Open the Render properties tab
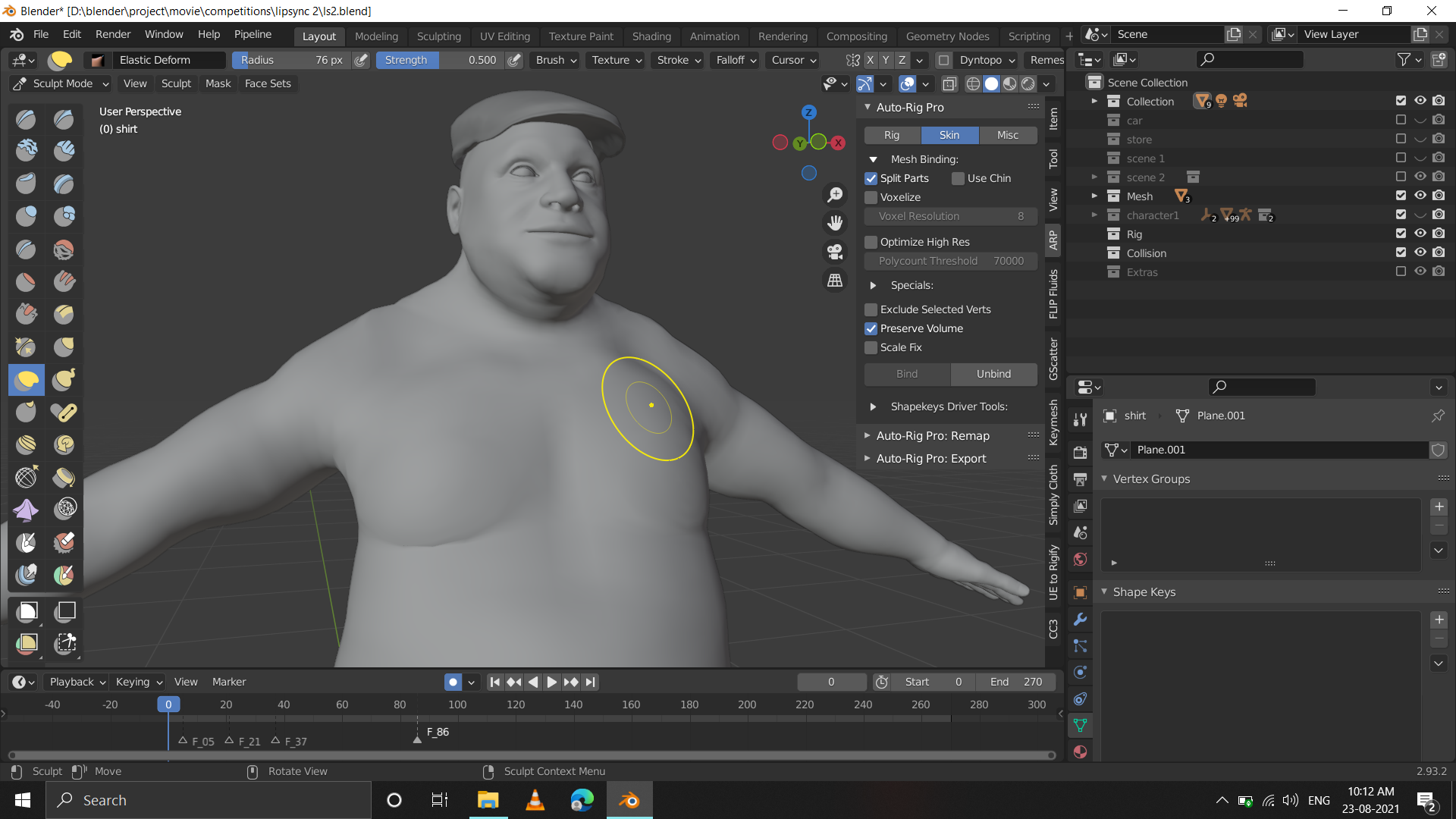This screenshot has height=819, width=1456. (1081, 453)
